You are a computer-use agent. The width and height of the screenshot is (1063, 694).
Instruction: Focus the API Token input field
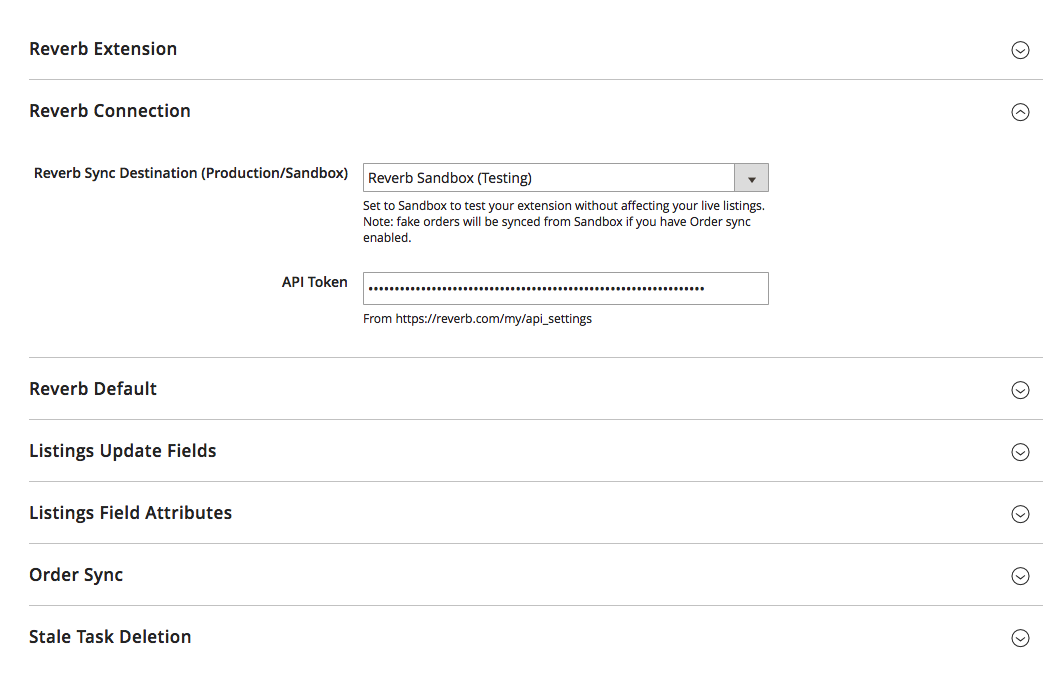(x=565, y=288)
